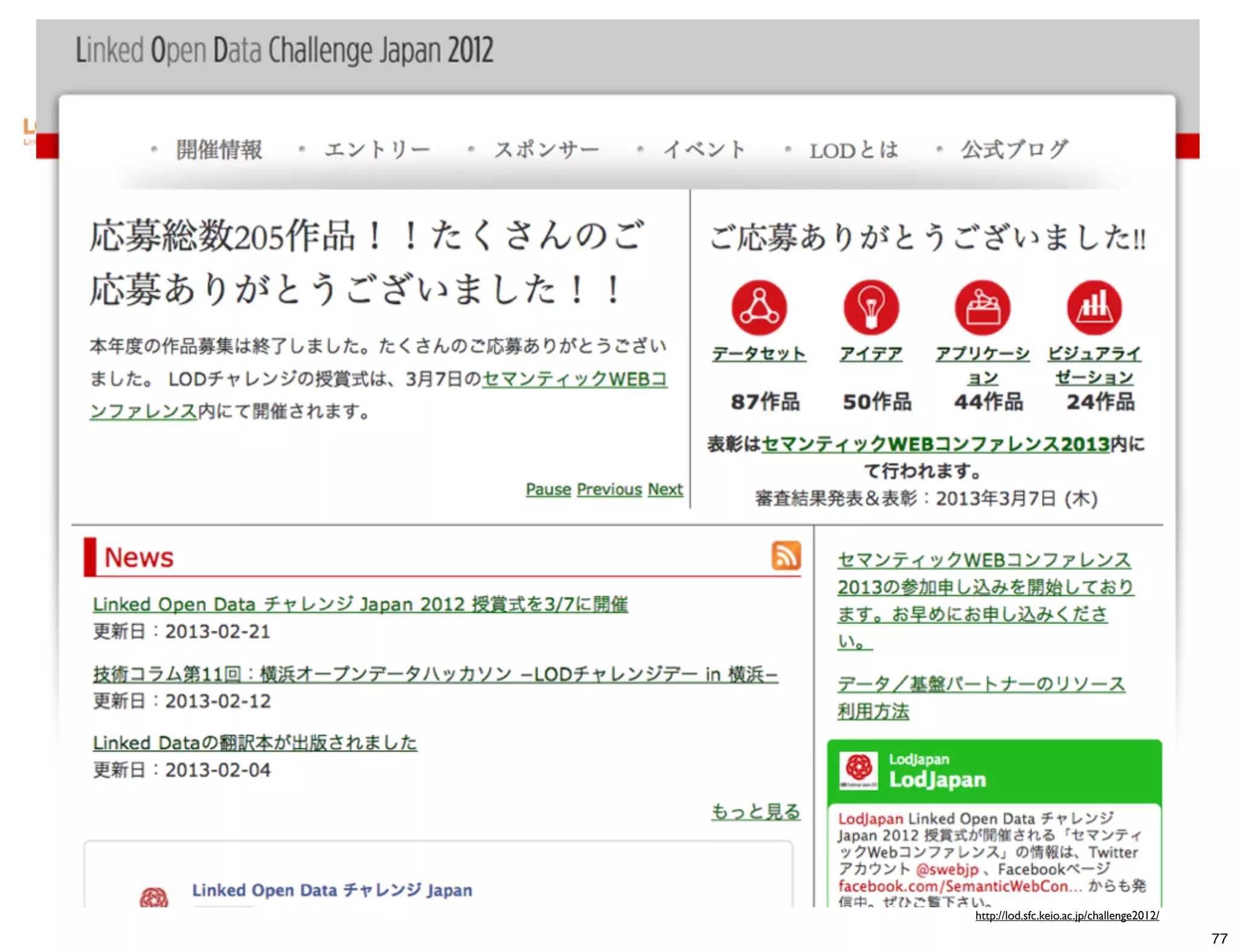1237x952 pixels.
Task: Click ご応募ありがとうございました!! heading
Action: [928, 237]
